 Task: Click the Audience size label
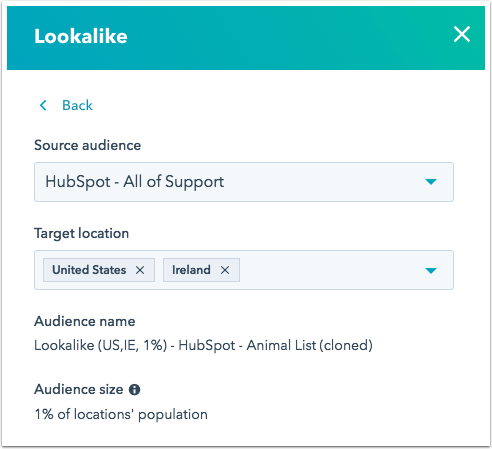coord(79,389)
